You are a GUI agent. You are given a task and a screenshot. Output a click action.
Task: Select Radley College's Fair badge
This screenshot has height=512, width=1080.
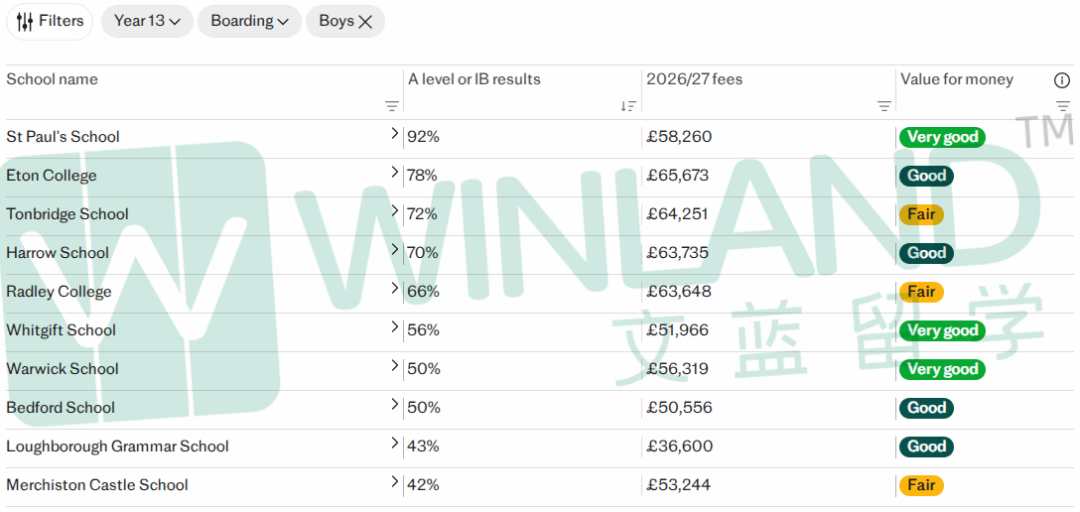click(x=921, y=291)
